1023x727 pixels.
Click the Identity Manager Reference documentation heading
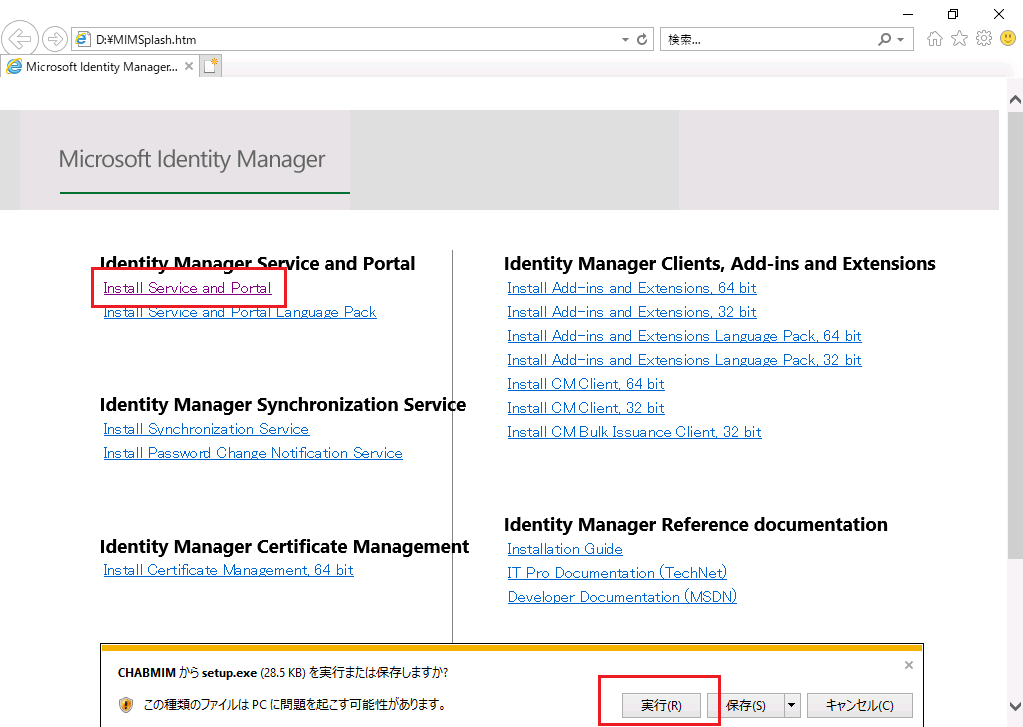coord(695,525)
